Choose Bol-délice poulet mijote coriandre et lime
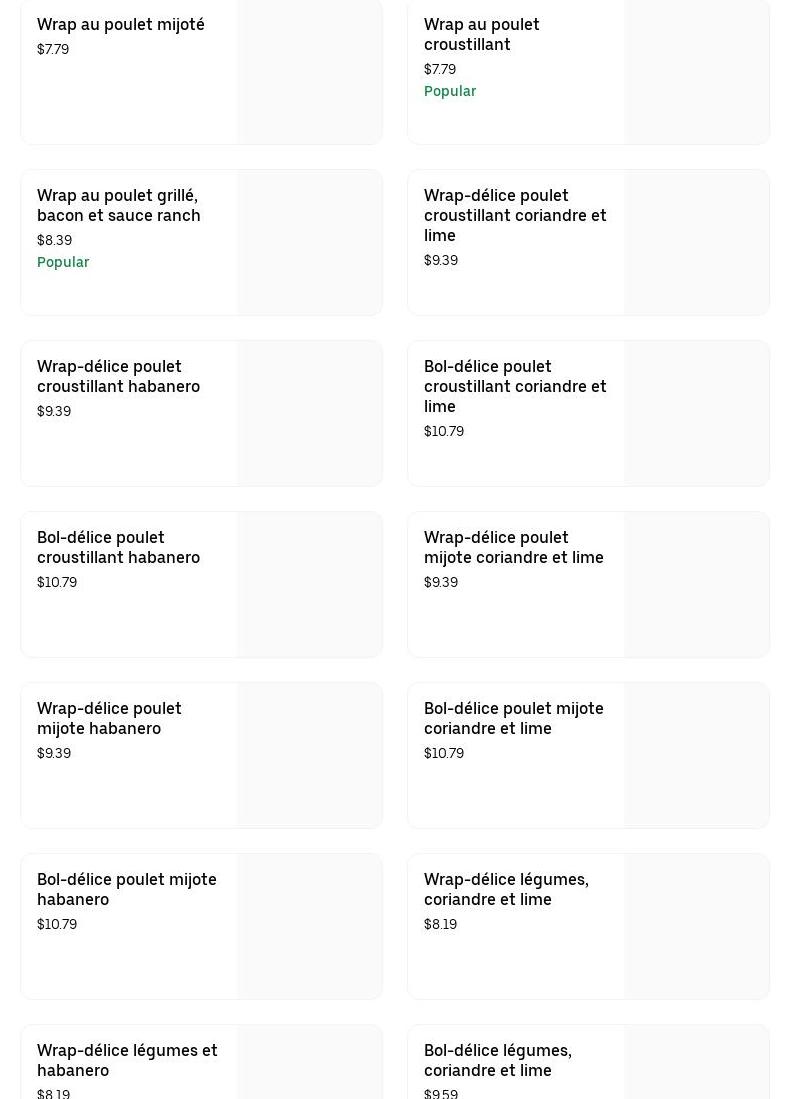The image size is (804, 1099). (513, 718)
